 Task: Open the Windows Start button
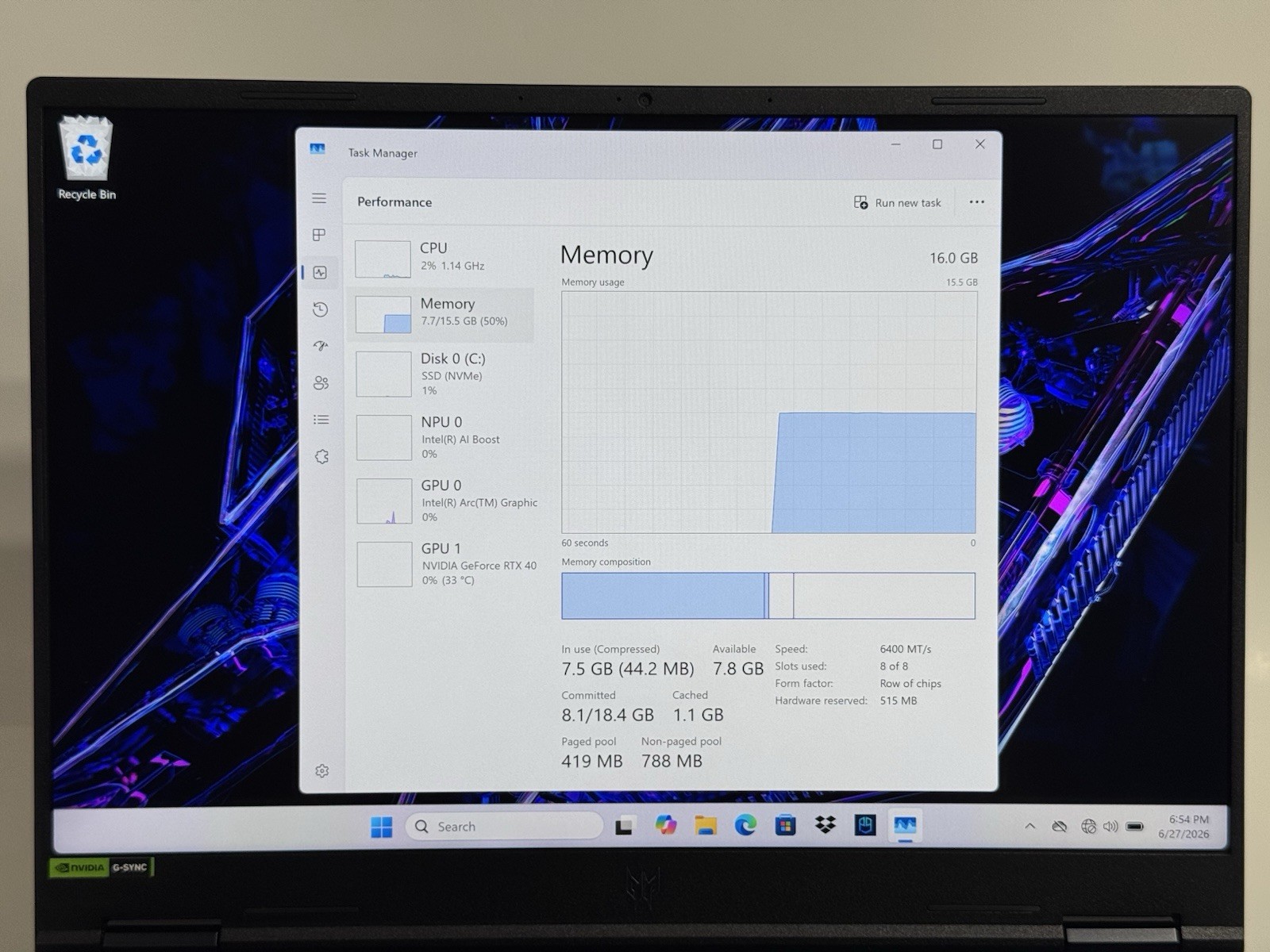point(382,827)
